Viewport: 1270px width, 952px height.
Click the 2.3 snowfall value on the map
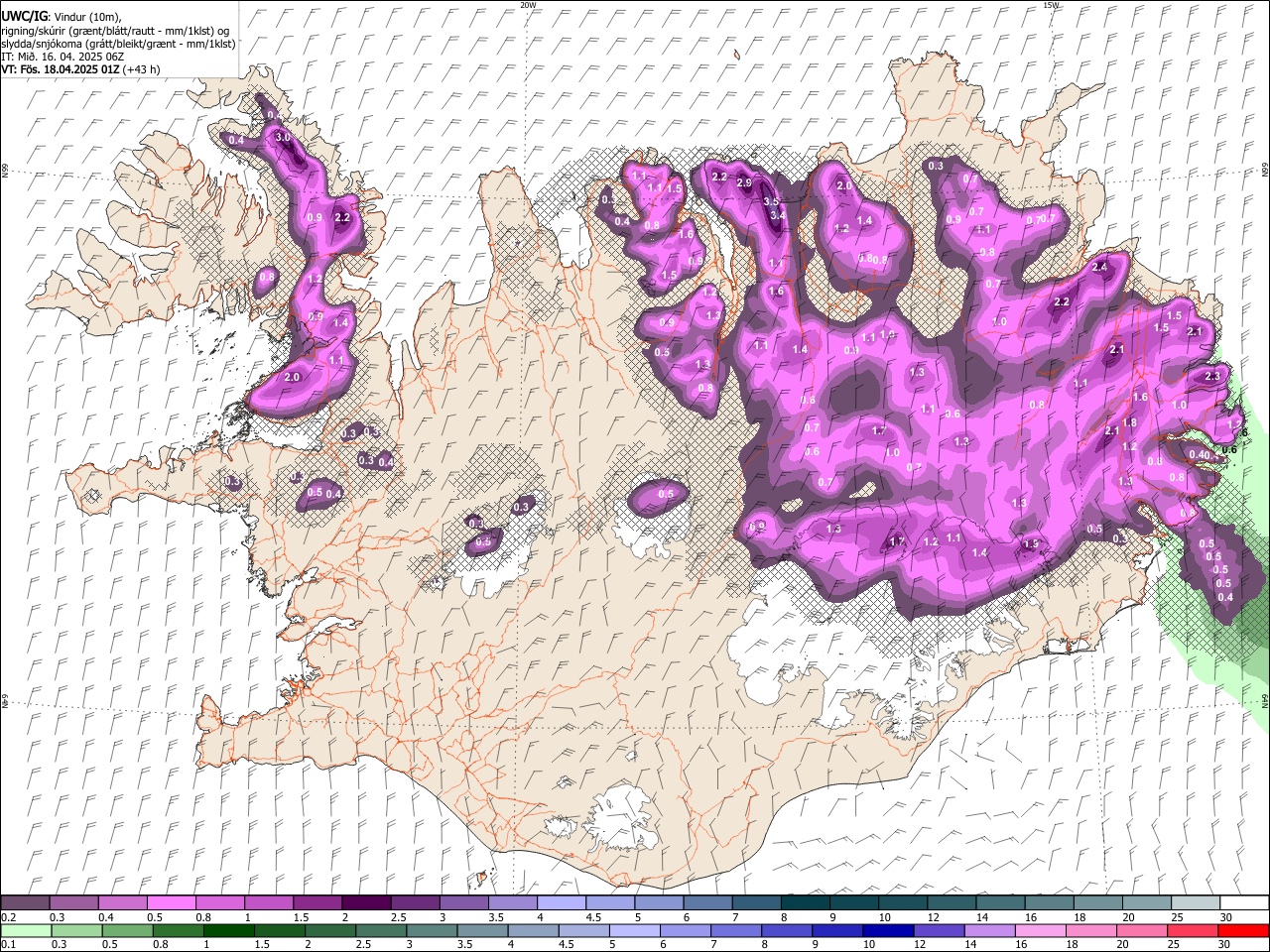[x=1212, y=377]
